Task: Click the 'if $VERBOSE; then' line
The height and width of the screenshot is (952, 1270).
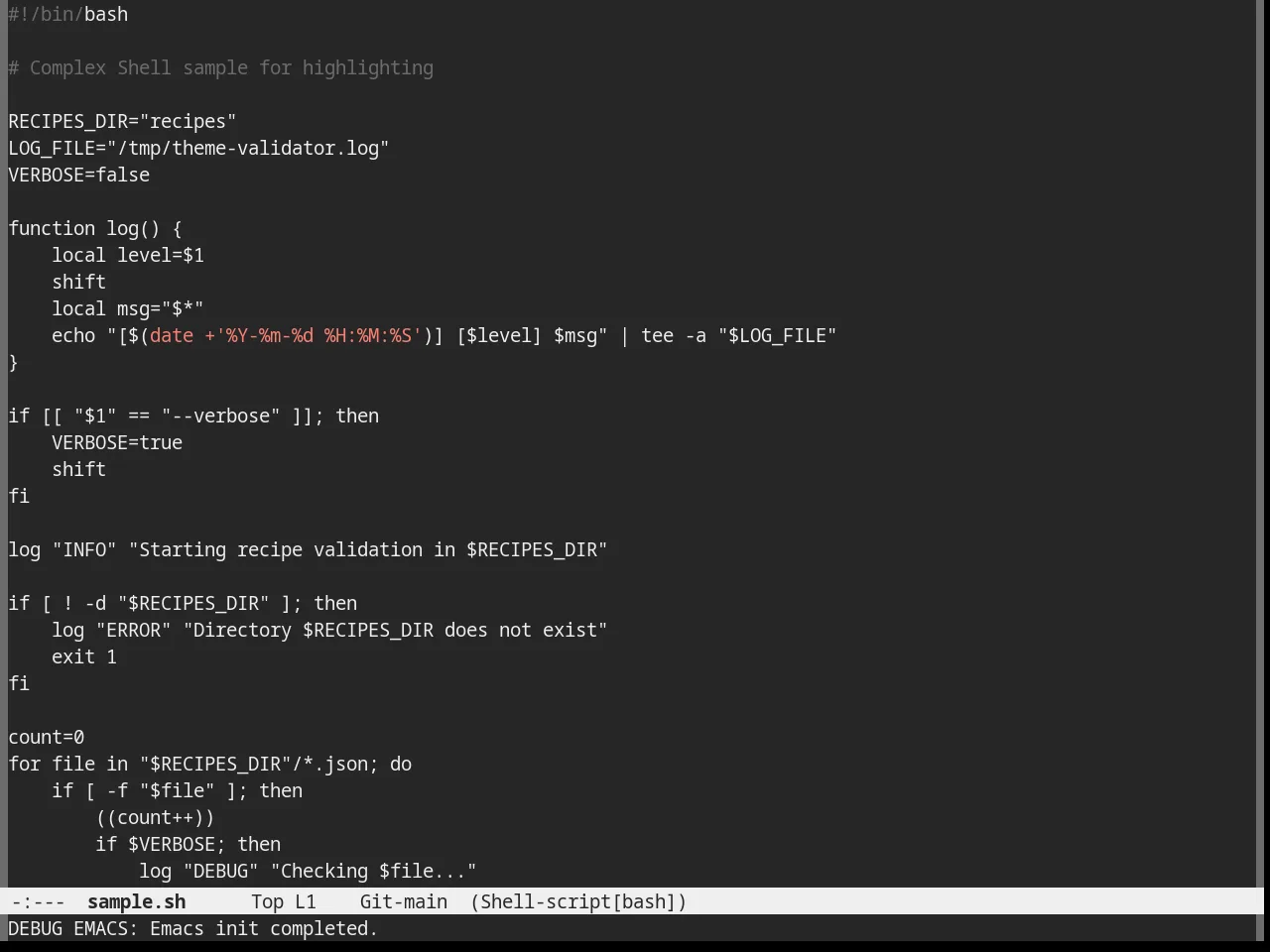Action: click(188, 844)
